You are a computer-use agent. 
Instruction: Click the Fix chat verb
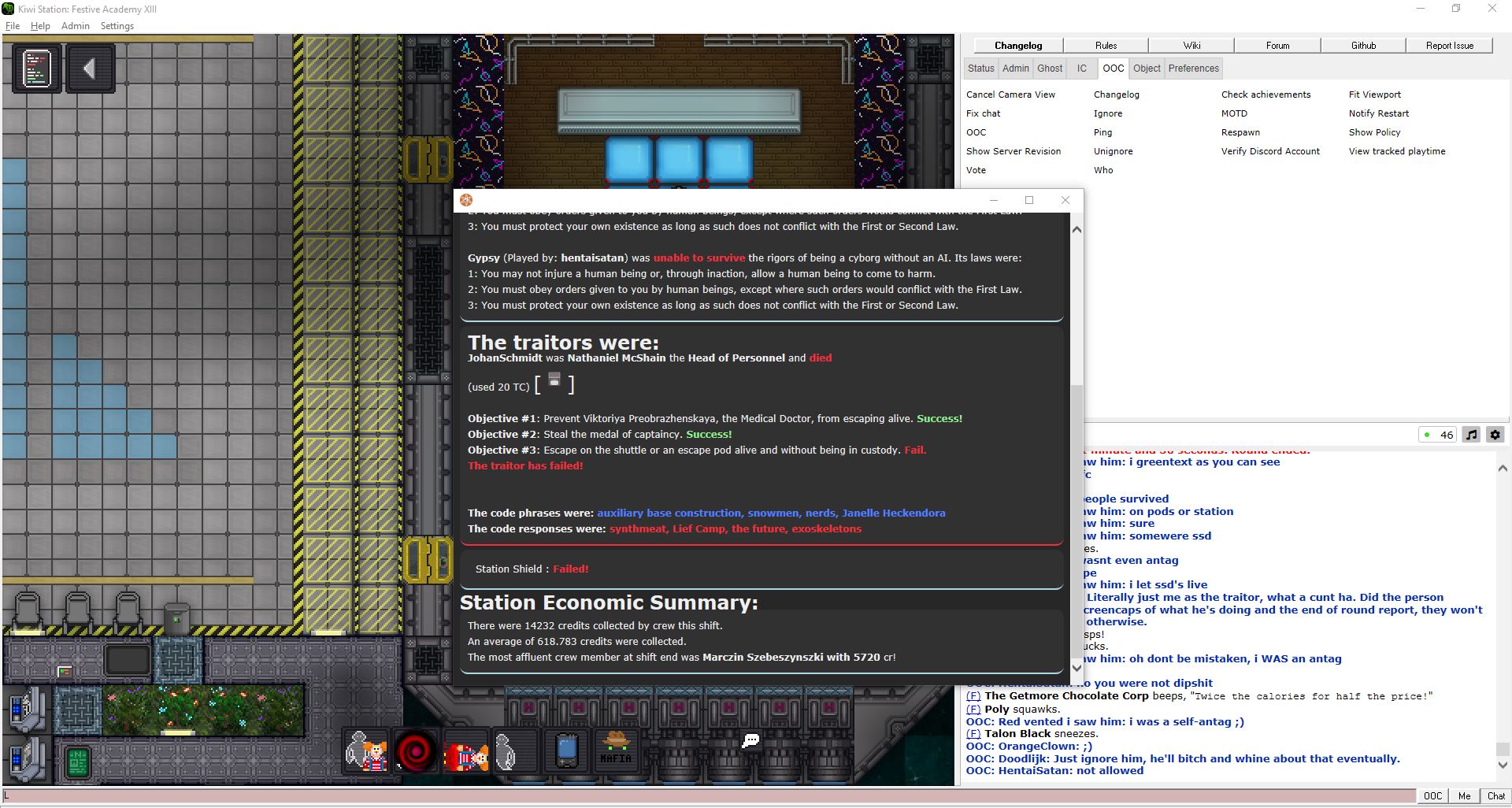coord(983,113)
